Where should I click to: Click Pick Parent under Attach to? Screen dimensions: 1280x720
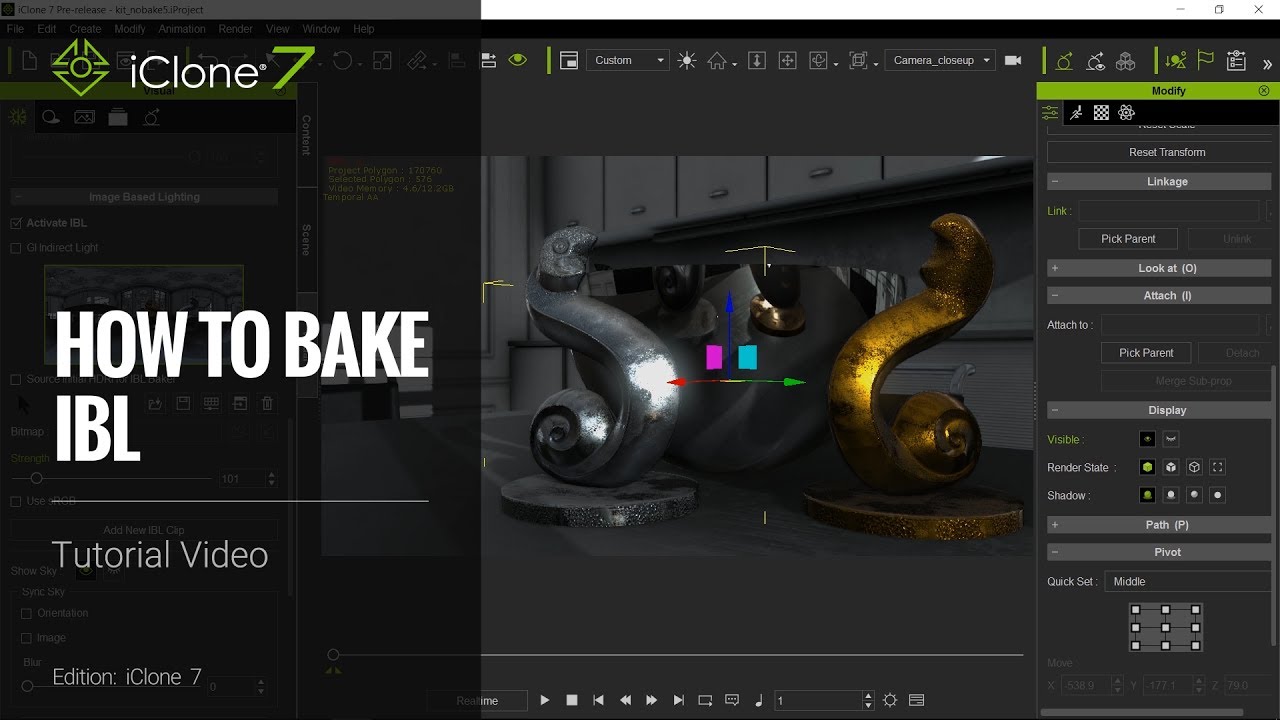(x=1146, y=353)
